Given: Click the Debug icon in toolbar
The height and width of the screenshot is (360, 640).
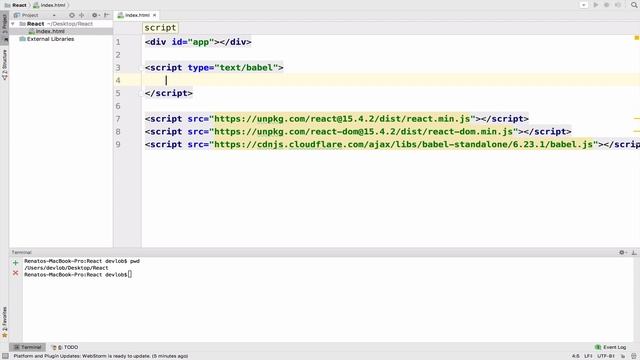Looking at the screenshot, I should point(607,5).
